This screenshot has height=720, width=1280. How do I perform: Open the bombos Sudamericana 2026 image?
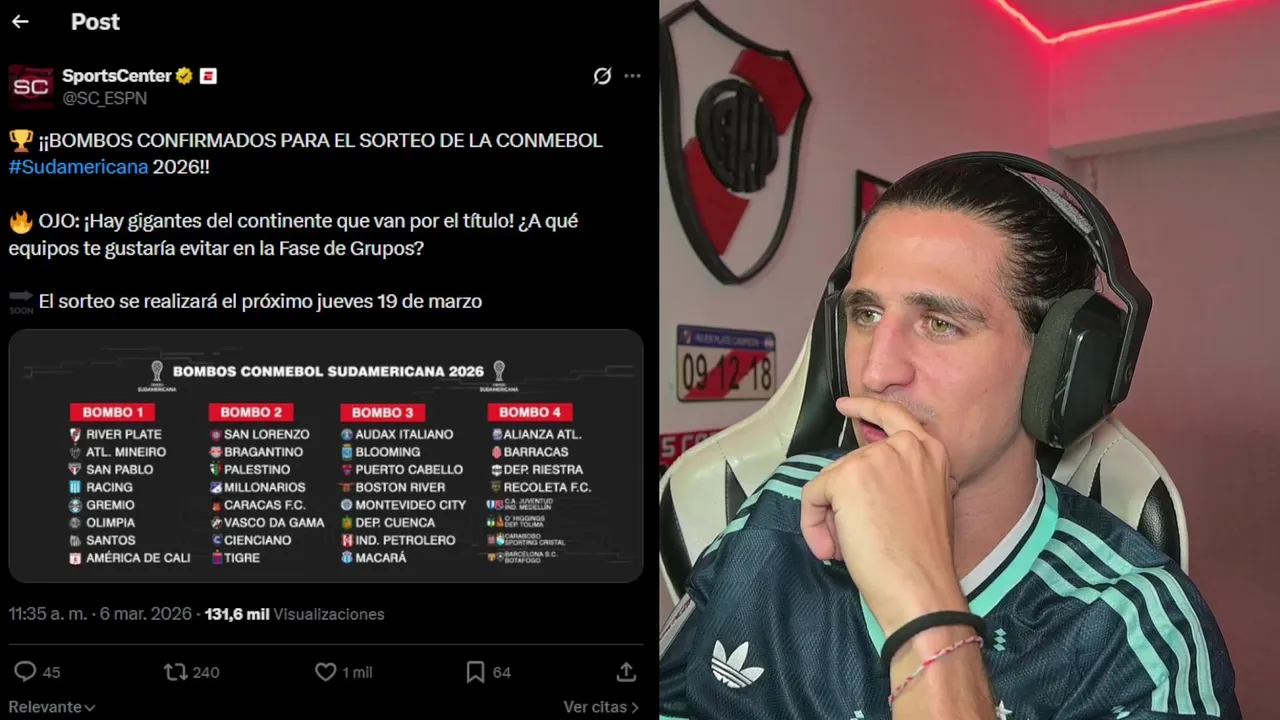[x=326, y=456]
